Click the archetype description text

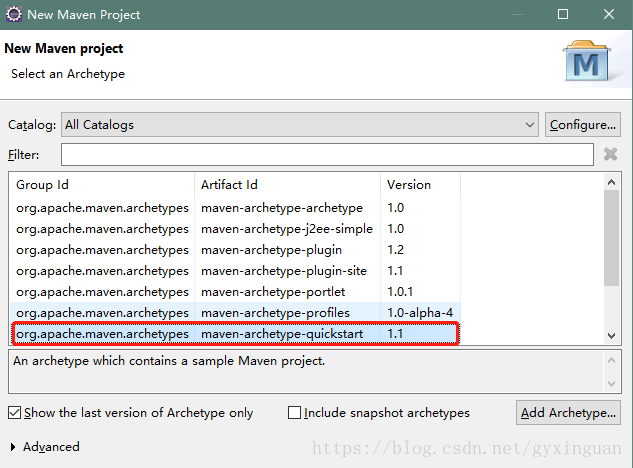point(169,361)
